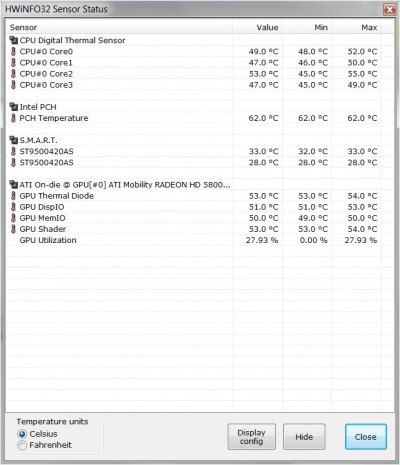Close the window with the red X
This screenshot has height=465, width=400.
point(389,9)
